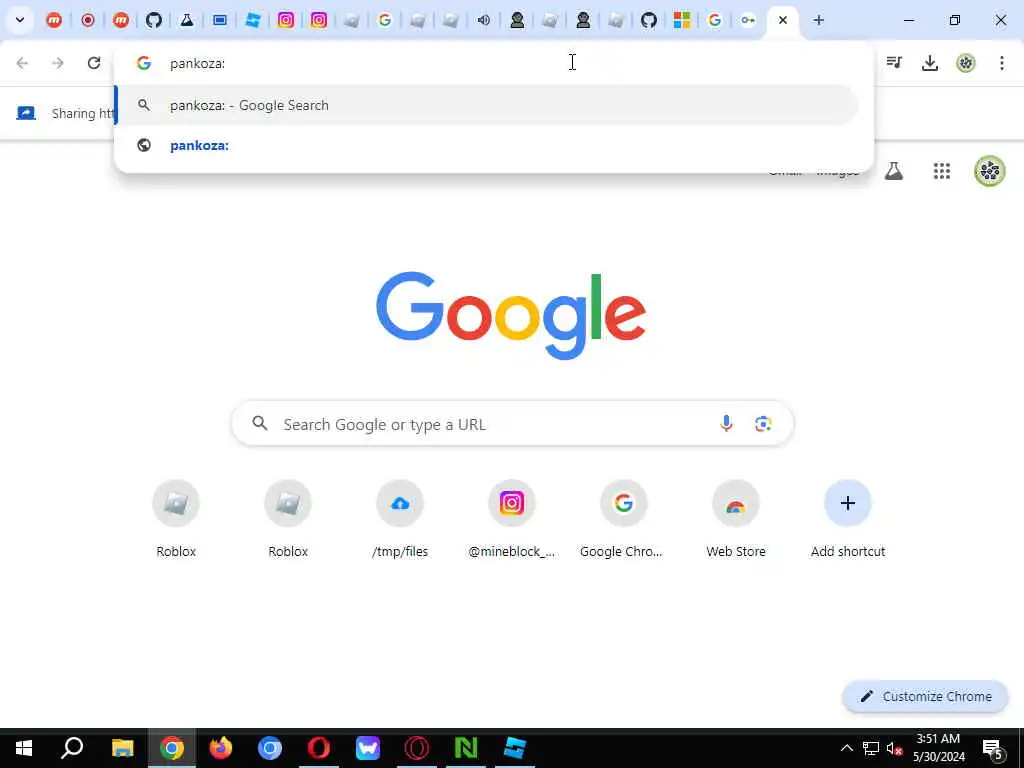This screenshot has width=1024, height=768.
Task: Open Windows notification center
Action: pyautogui.click(x=993, y=748)
